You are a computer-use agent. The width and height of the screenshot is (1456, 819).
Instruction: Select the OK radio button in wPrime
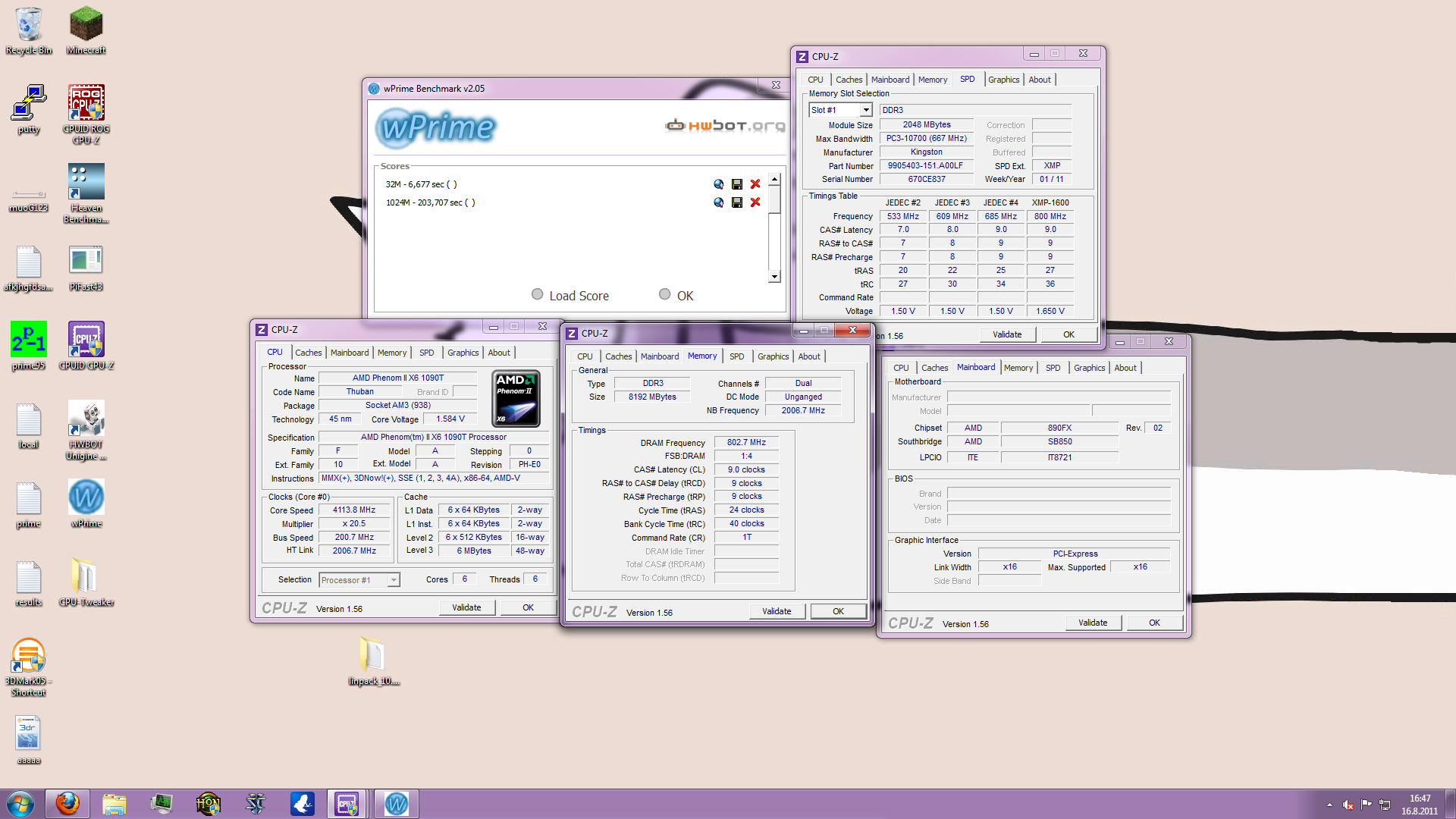click(x=664, y=294)
